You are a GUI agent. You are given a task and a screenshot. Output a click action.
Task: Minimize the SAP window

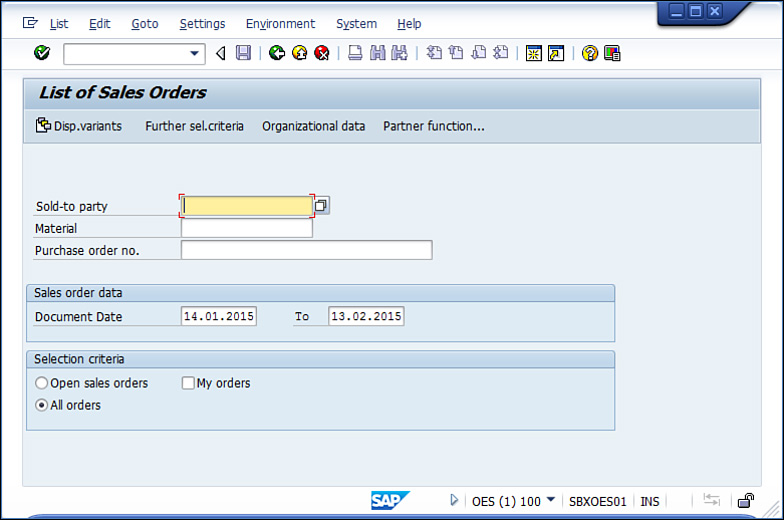click(676, 11)
